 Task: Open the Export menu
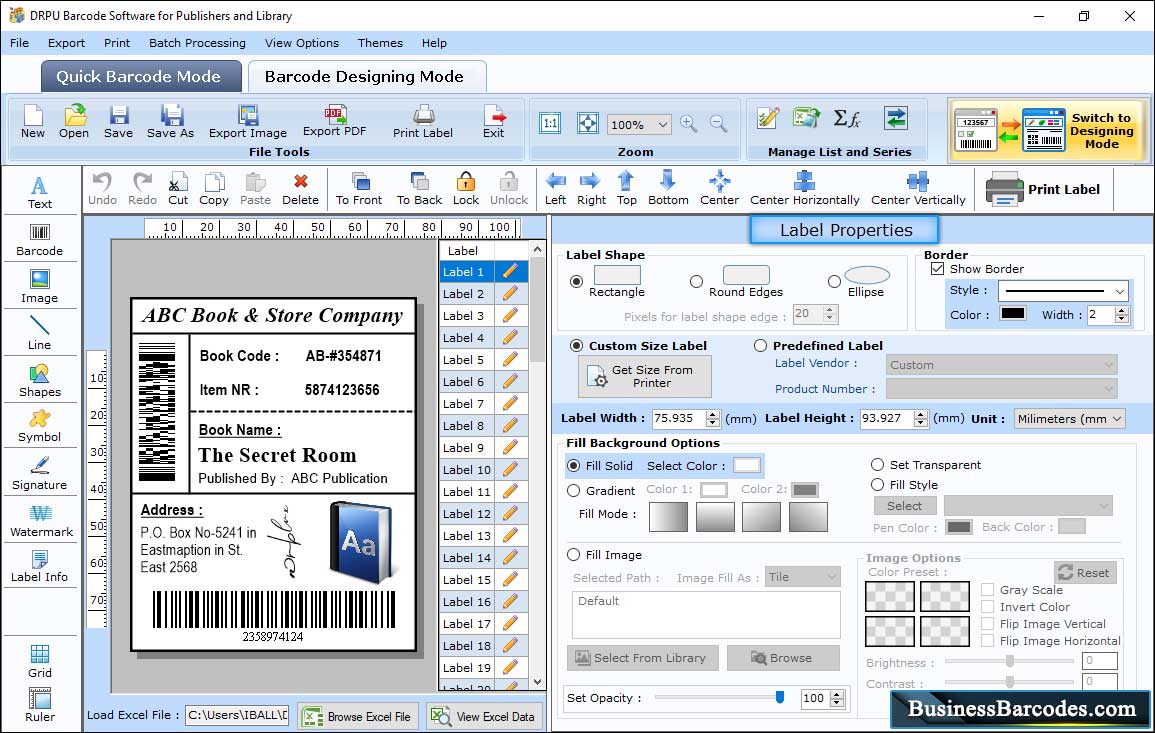[x=66, y=43]
